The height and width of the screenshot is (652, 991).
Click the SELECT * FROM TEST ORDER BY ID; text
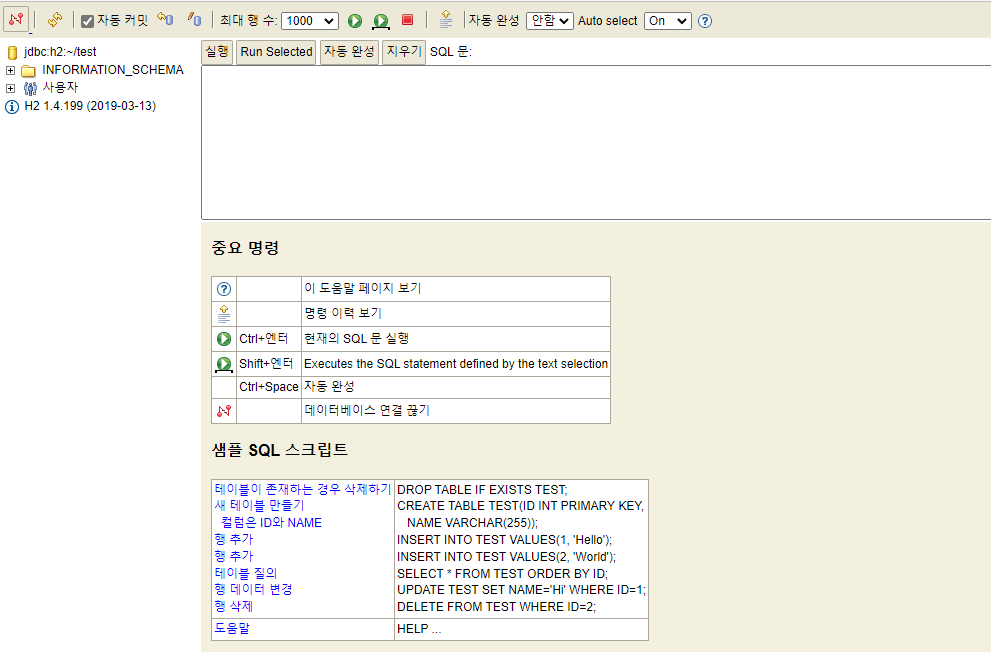coord(502,574)
